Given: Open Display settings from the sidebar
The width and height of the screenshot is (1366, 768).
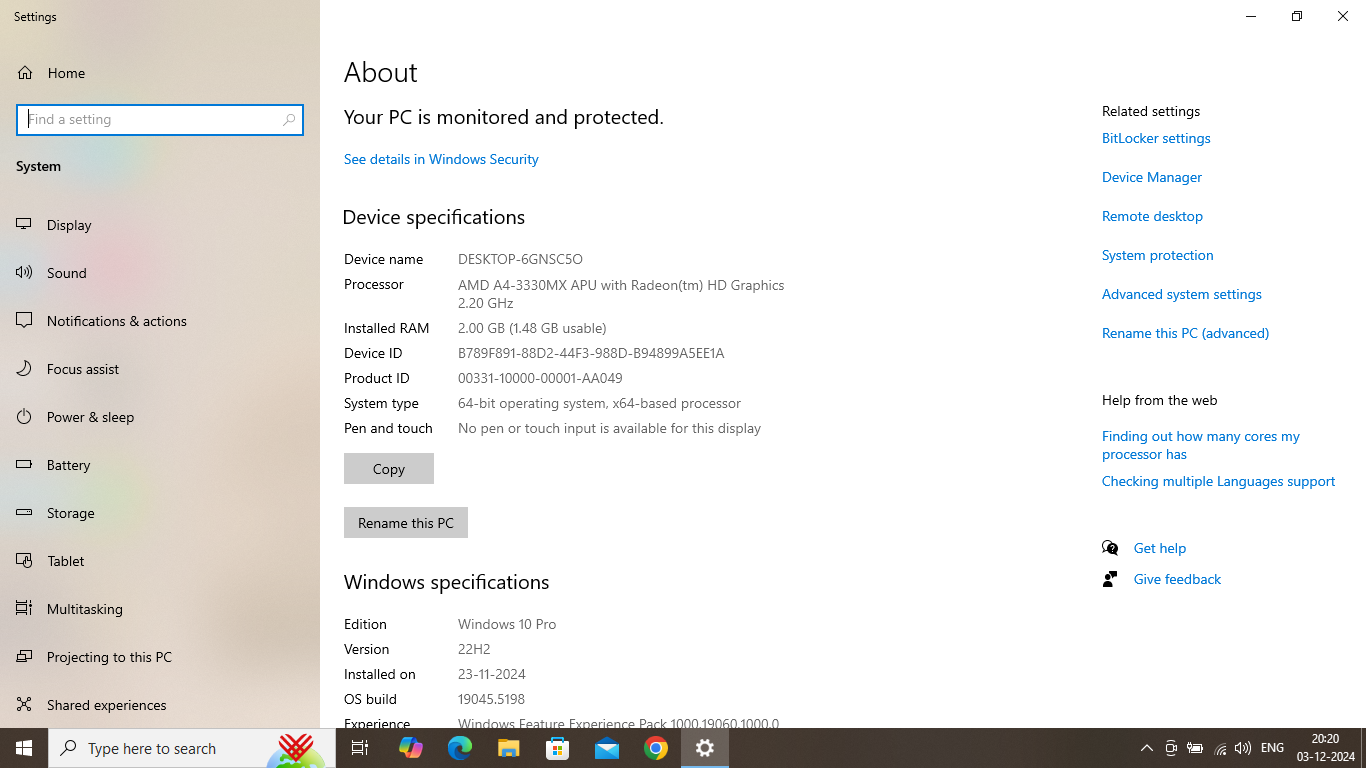Looking at the screenshot, I should coord(69,225).
